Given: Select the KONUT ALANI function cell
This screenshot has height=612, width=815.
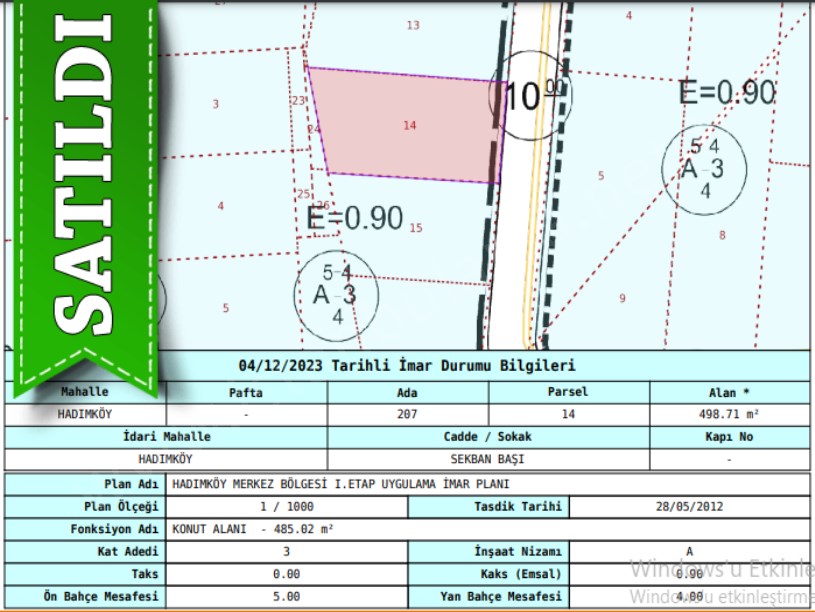Looking at the screenshot, I should pyautogui.click(x=253, y=529).
